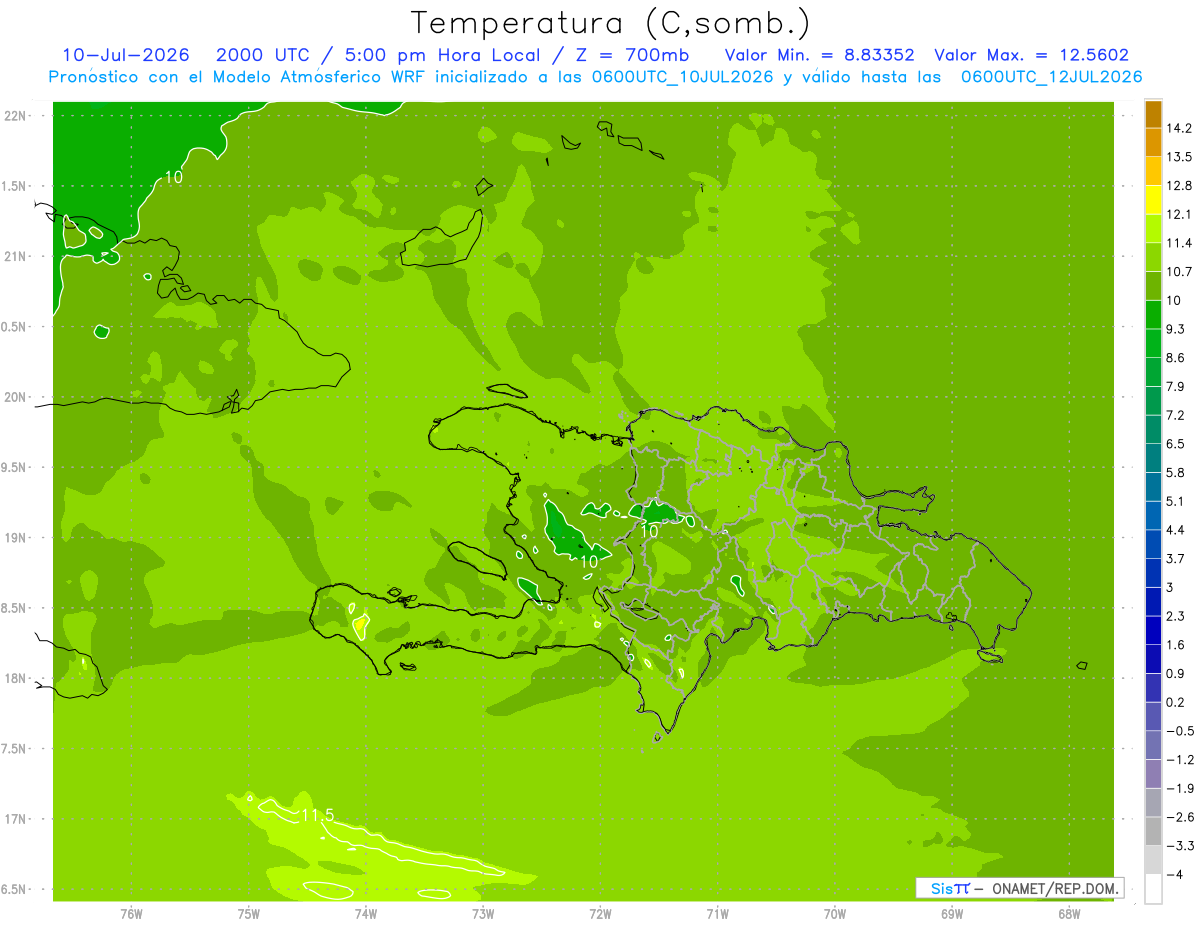1200x927 pixels.
Task: Click the "11.4" value on the color scale
Action: coord(1179,243)
